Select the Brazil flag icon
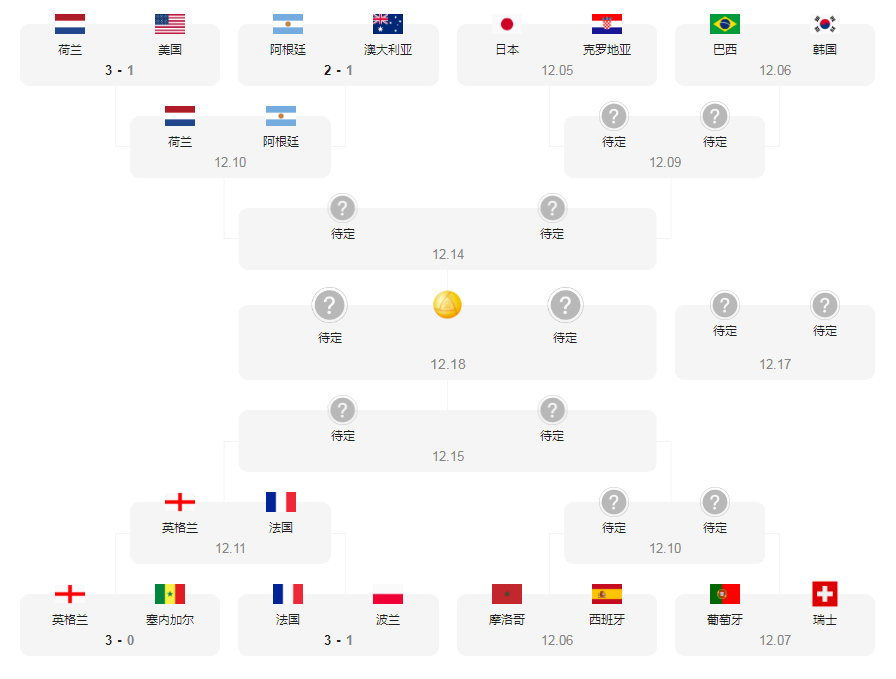 (x=725, y=25)
